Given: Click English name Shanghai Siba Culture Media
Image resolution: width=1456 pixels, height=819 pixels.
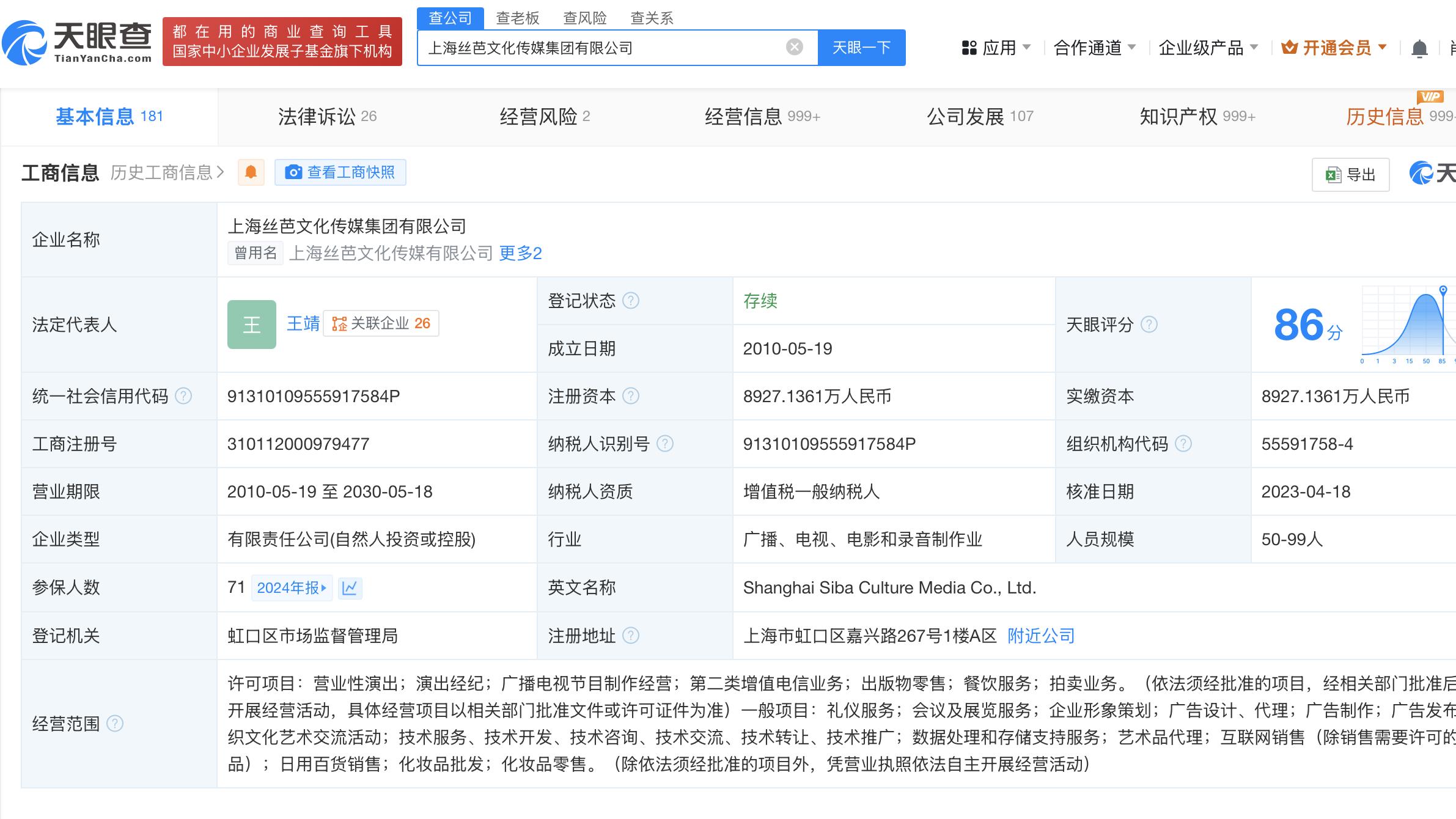Looking at the screenshot, I should coord(889,588).
